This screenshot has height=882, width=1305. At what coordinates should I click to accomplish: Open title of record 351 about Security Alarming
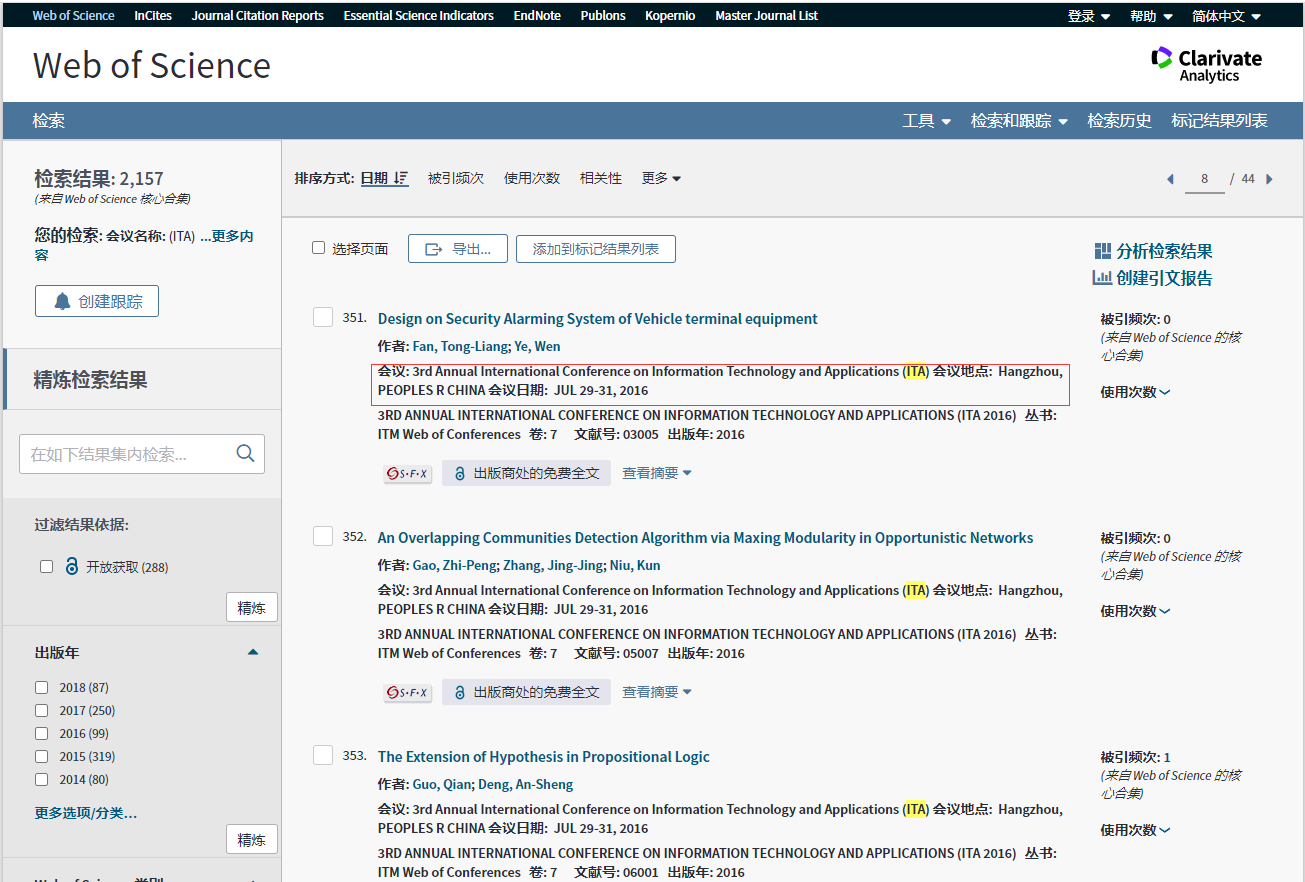[597, 319]
